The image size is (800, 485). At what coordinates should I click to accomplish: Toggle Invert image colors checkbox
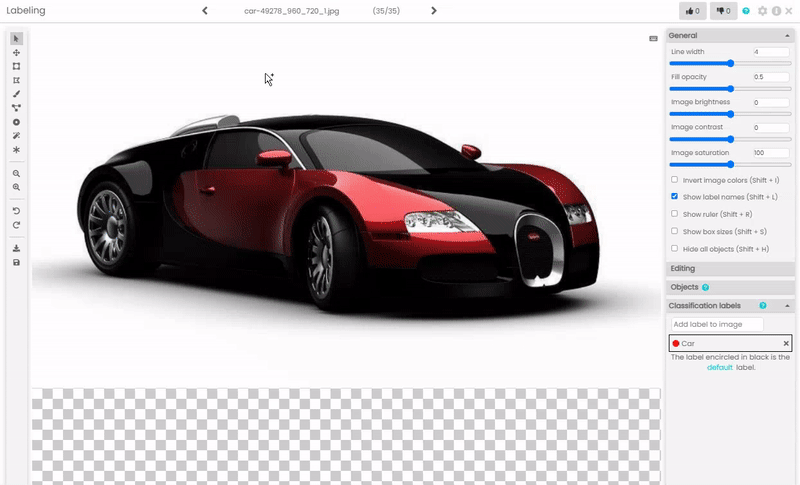click(x=674, y=180)
